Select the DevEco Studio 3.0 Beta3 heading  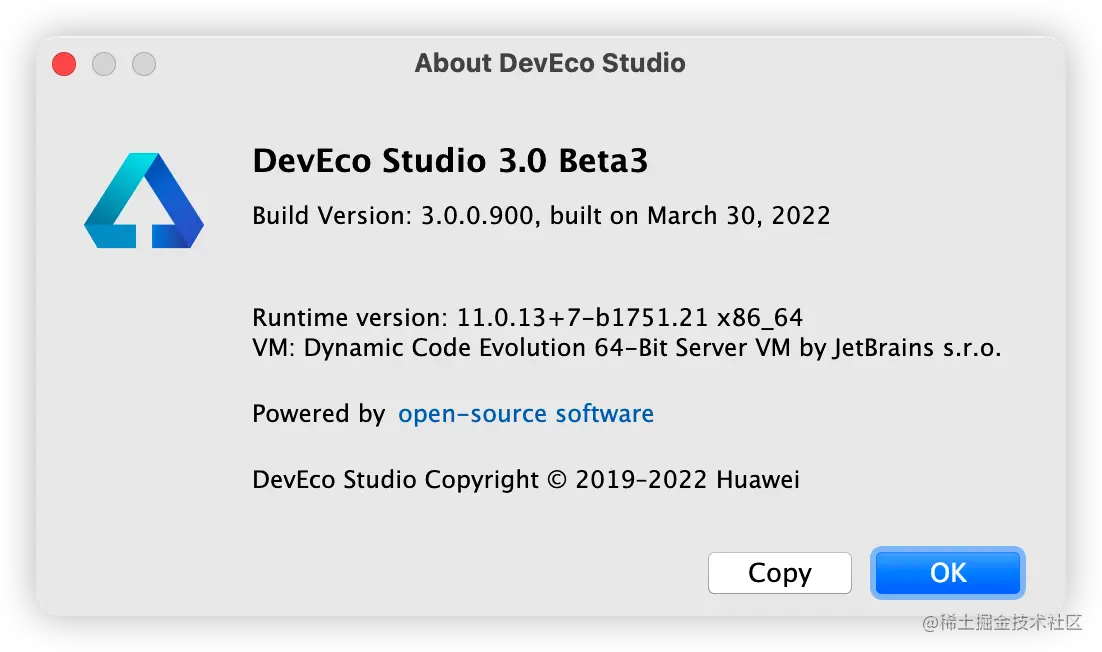[450, 160]
